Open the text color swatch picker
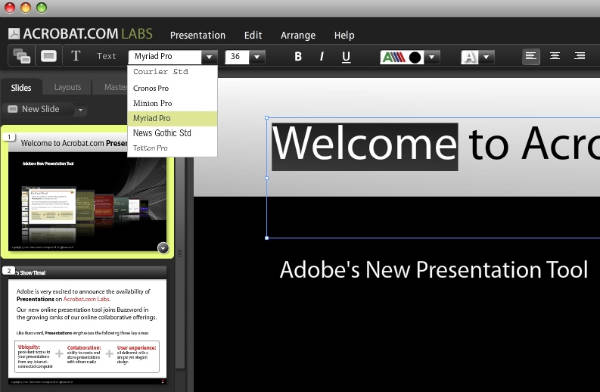 [402, 57]
